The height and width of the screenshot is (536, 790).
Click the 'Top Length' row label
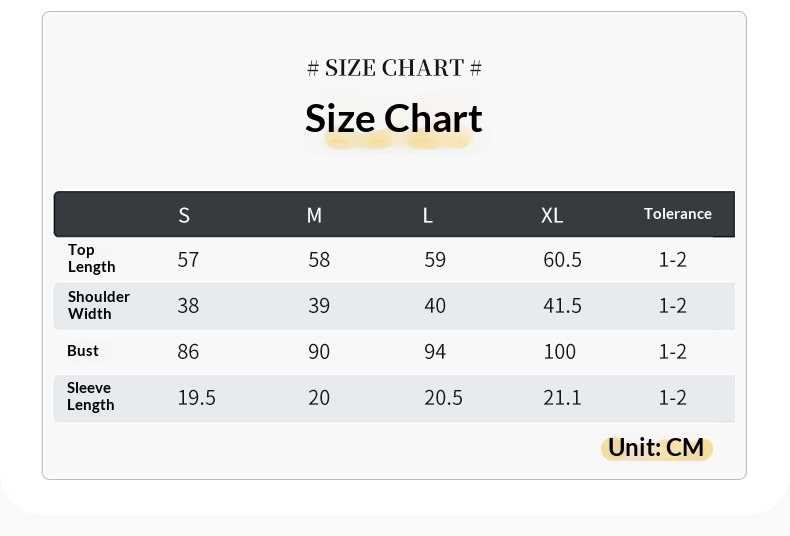[91, 258]
